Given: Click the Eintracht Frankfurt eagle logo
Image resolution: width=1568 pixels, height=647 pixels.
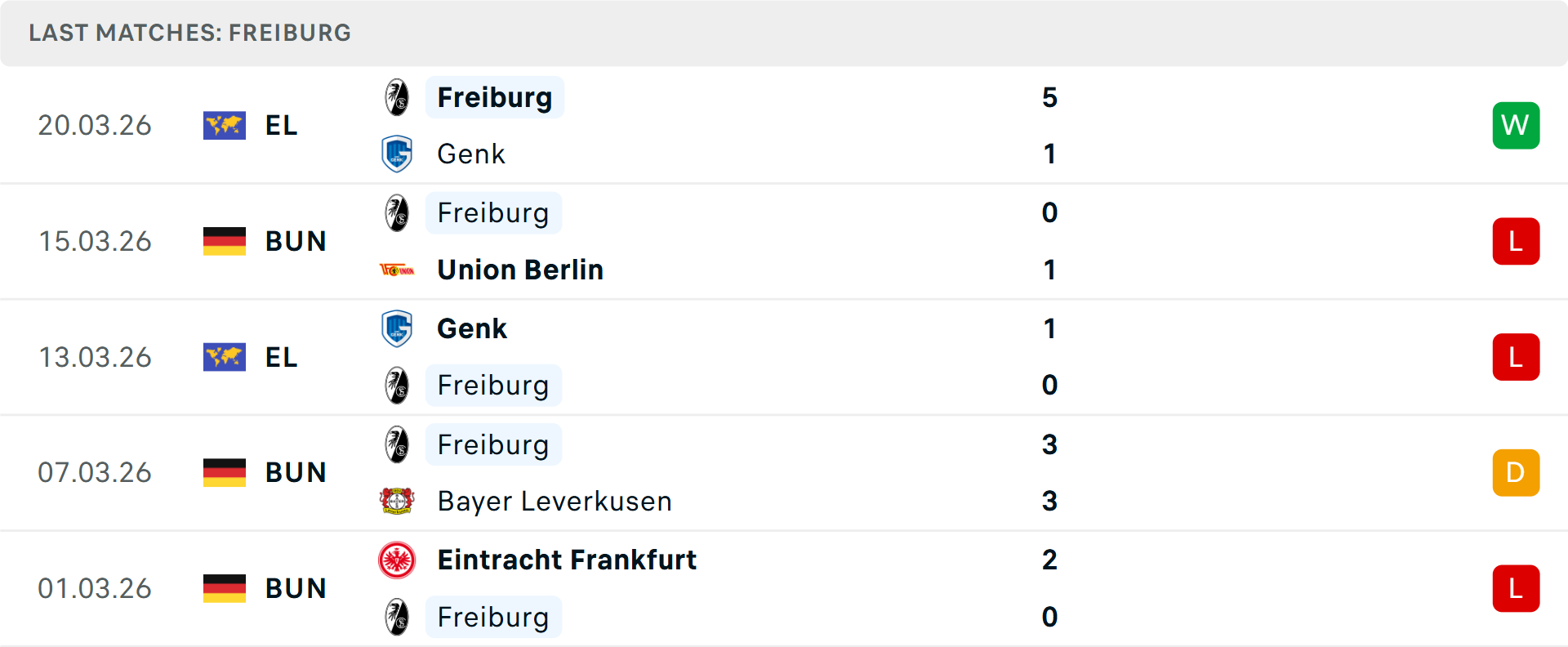Looking at the screenshot, I should 398,560.
